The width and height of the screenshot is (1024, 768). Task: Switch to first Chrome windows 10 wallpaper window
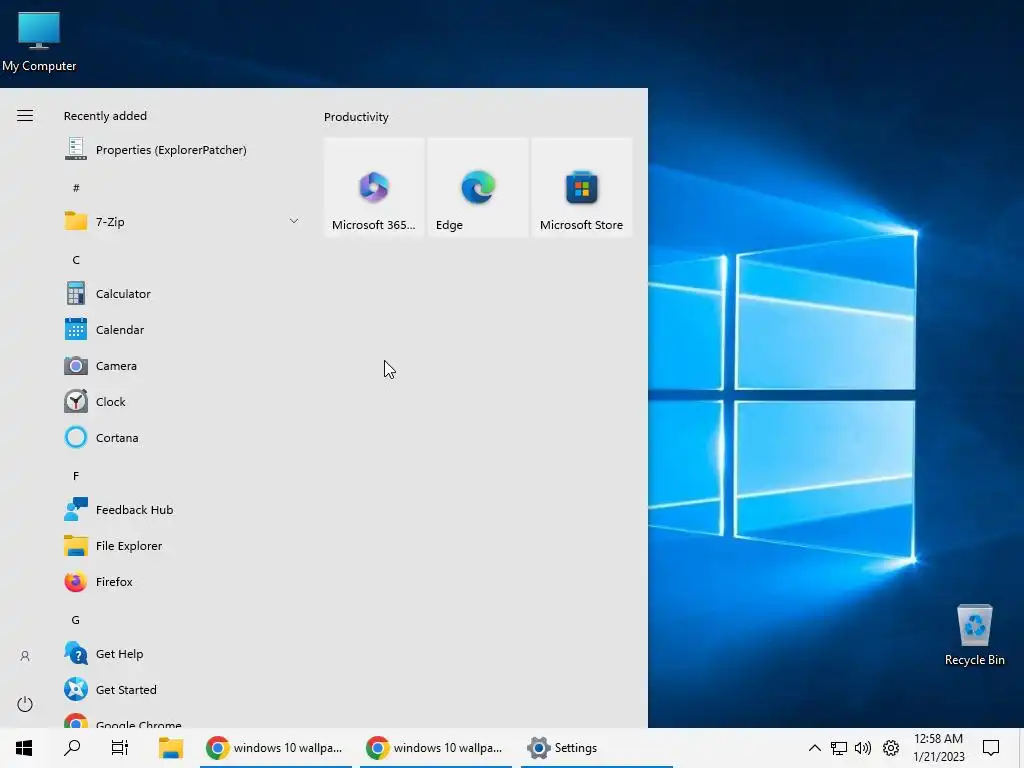tap(276, 748)
